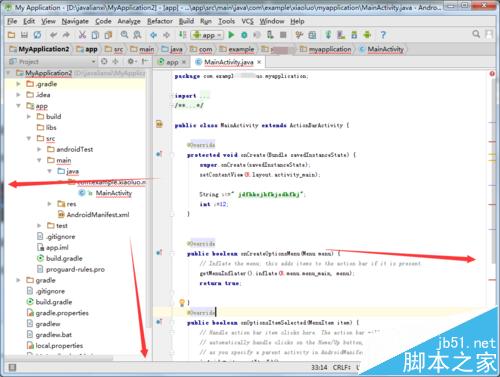The height and width of the screenshot is (377, 500).
Task: Open the SDK Manager icon
Action: point(354,35)
